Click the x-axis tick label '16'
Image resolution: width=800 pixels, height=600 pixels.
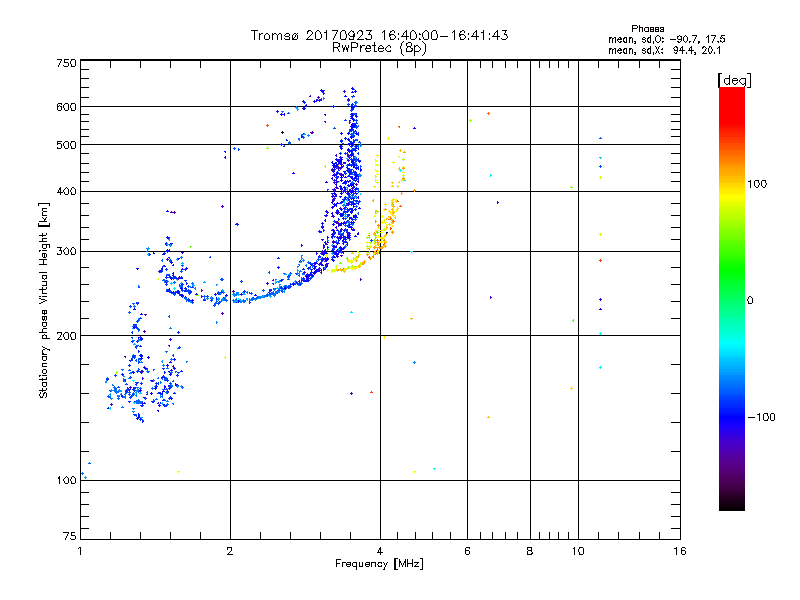[680, 551]
